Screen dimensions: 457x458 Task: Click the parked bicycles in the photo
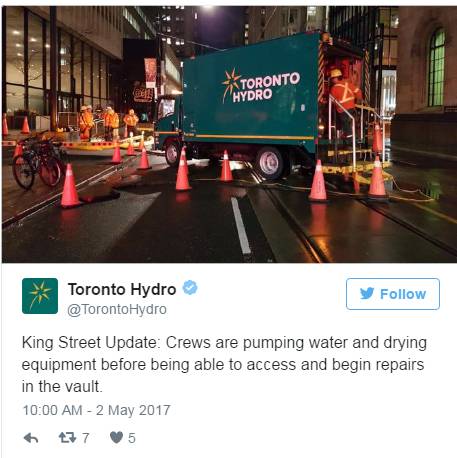coord(39,162)
